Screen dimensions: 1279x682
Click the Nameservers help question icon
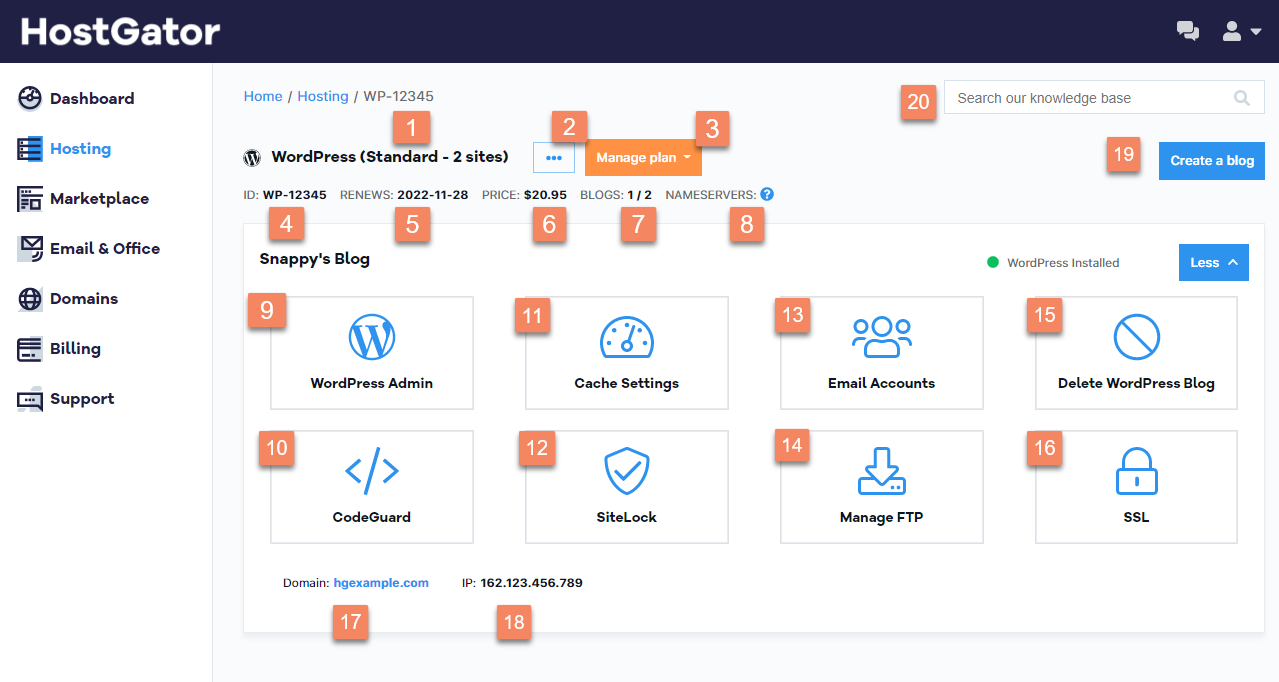(766, 194)
